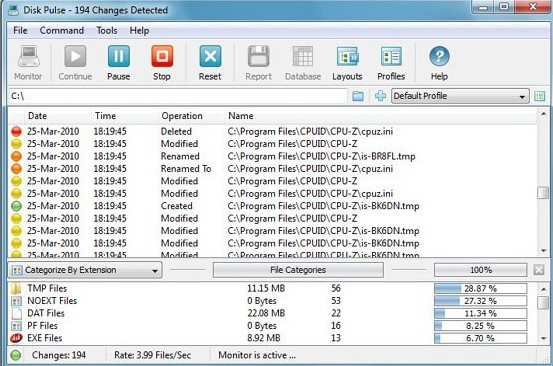The image size is (553, 366).
Task: Click the Continue play icon
Action: click(75, 56)
